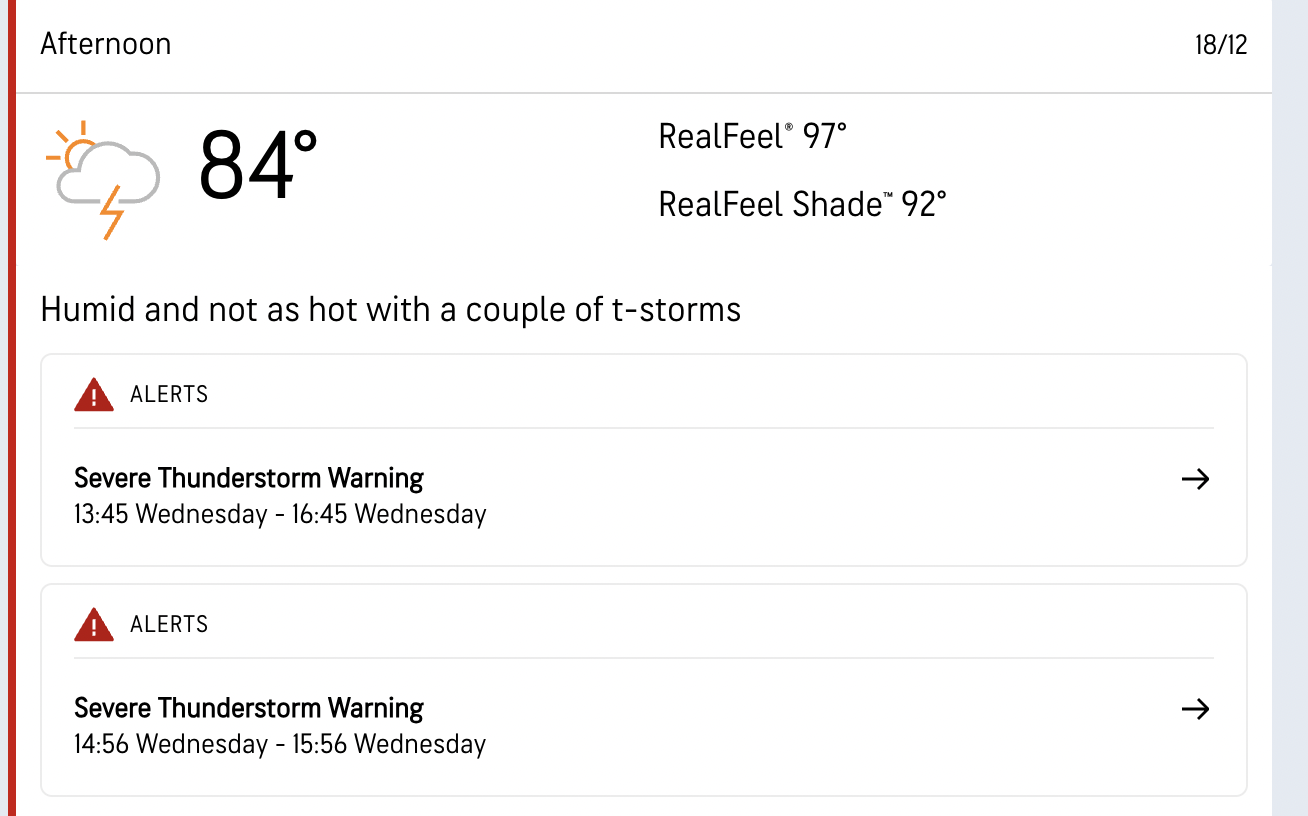This screenshot has height=816, width=1308.
Task: Click the "14:56 Wednesday - 15:56 Wednesday" time range
Action: (280, 744)
